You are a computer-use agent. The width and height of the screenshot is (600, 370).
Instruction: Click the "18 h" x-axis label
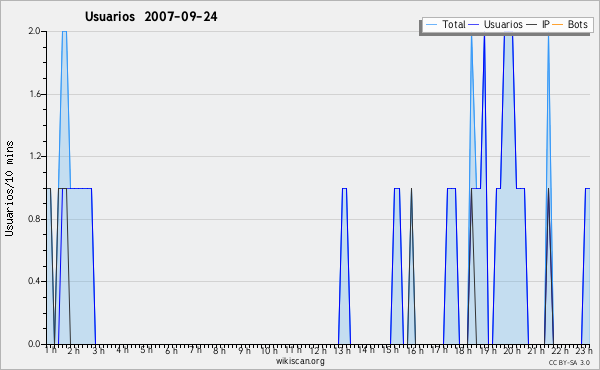[463, 350]
